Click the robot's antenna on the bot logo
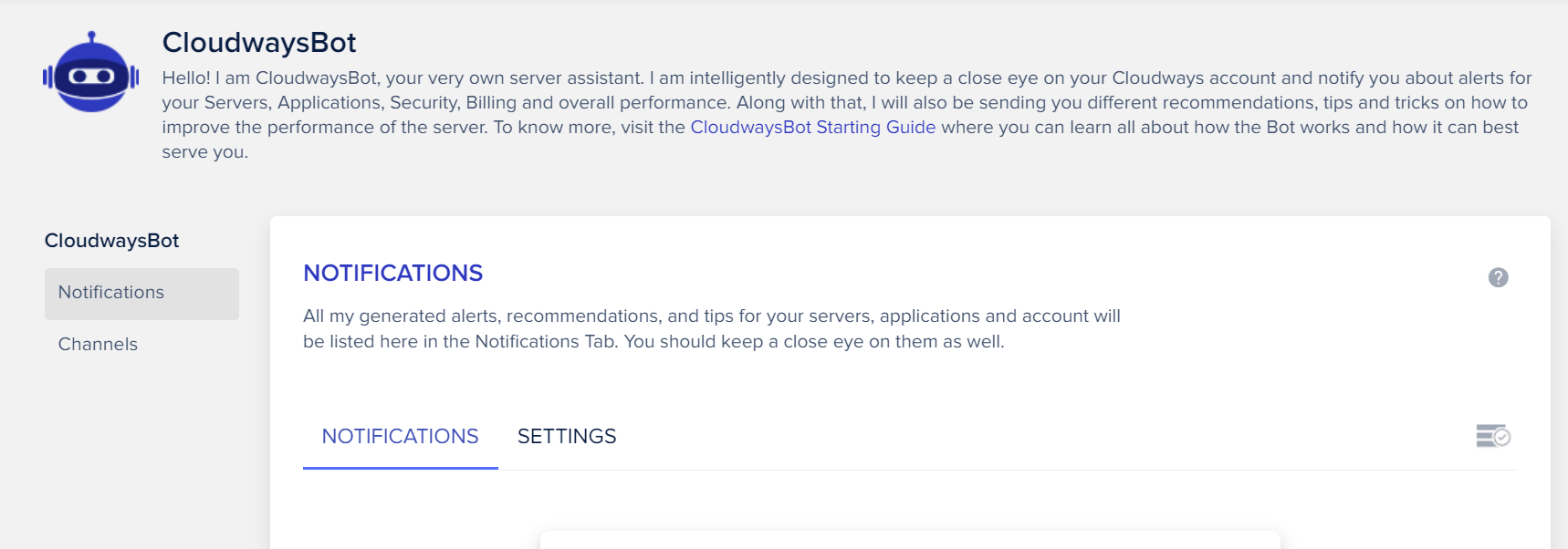 [x=91, y=37]
